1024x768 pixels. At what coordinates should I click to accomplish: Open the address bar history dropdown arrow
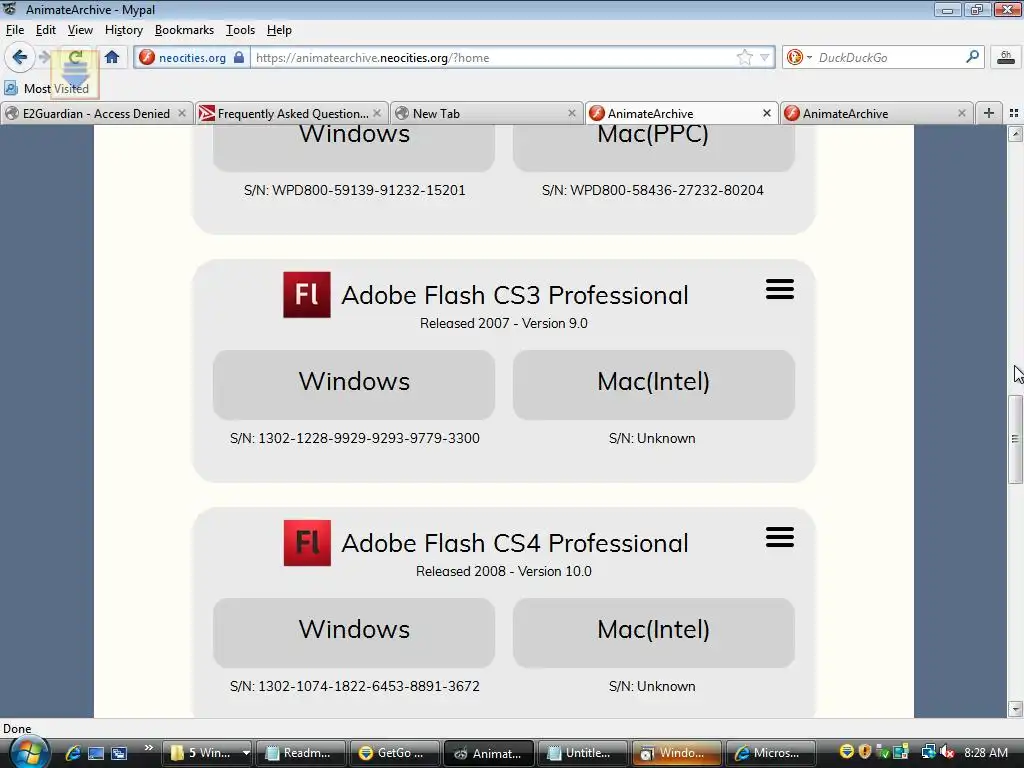(764, 57)
